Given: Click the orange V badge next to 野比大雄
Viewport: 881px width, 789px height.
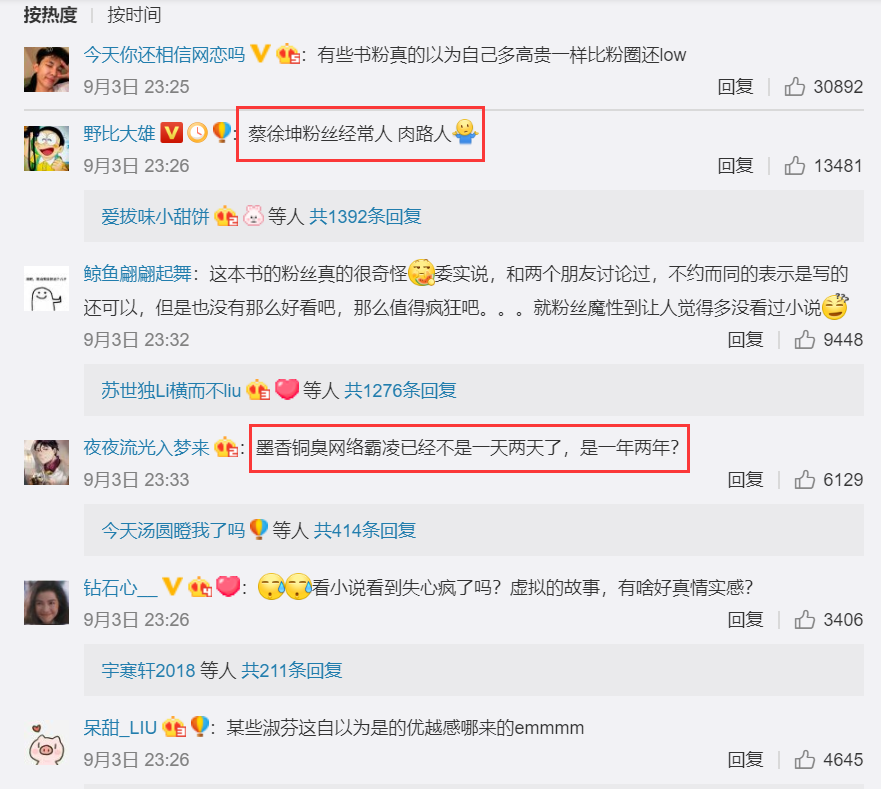Looking at the screenshot, I should pos(171,133).
